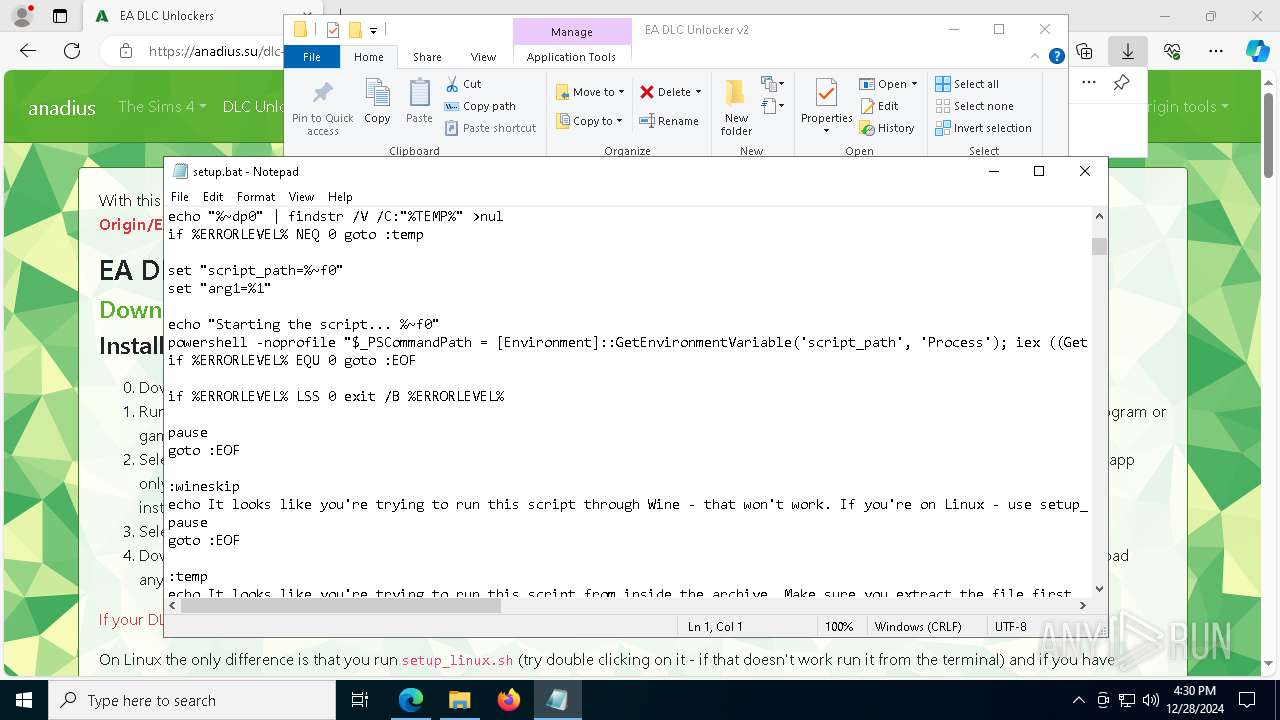The height and width of the screenshot is (720, 1280).
Task: Show file History in ribbon
Action: [x=887, y=128]
